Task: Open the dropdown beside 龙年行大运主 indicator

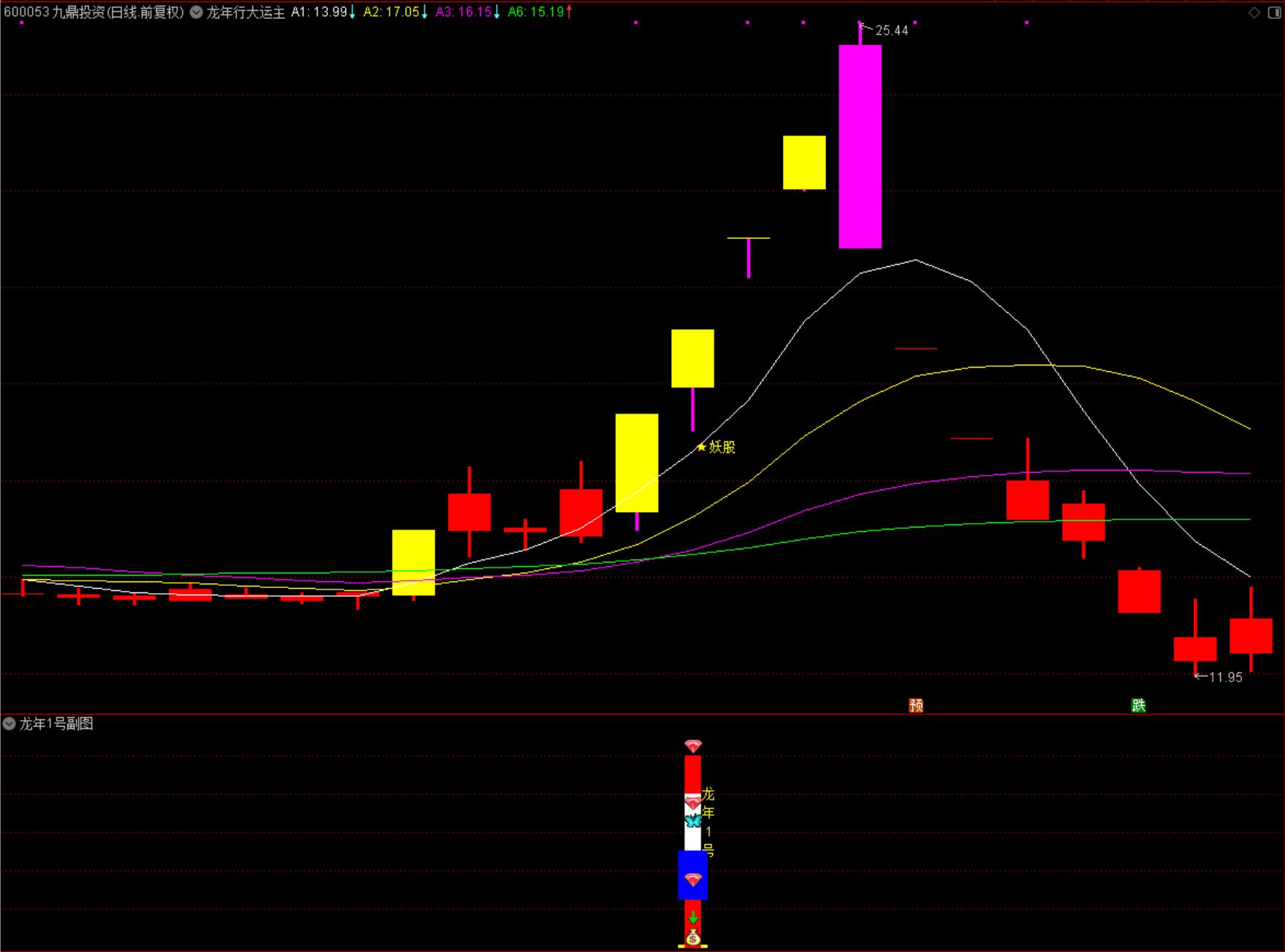Action: click(196, 12)
